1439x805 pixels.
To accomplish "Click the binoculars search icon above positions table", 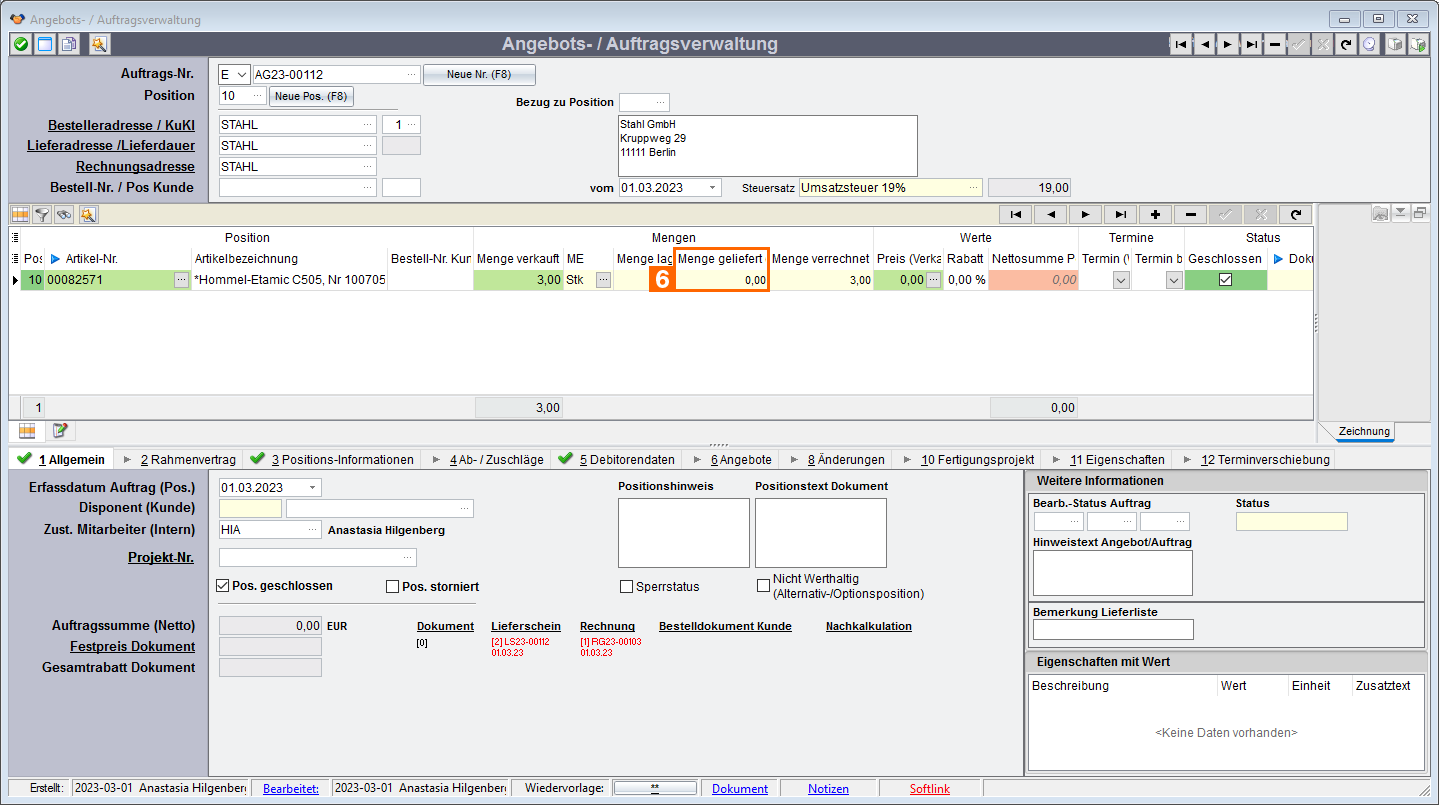I will (x=64, y=214).
